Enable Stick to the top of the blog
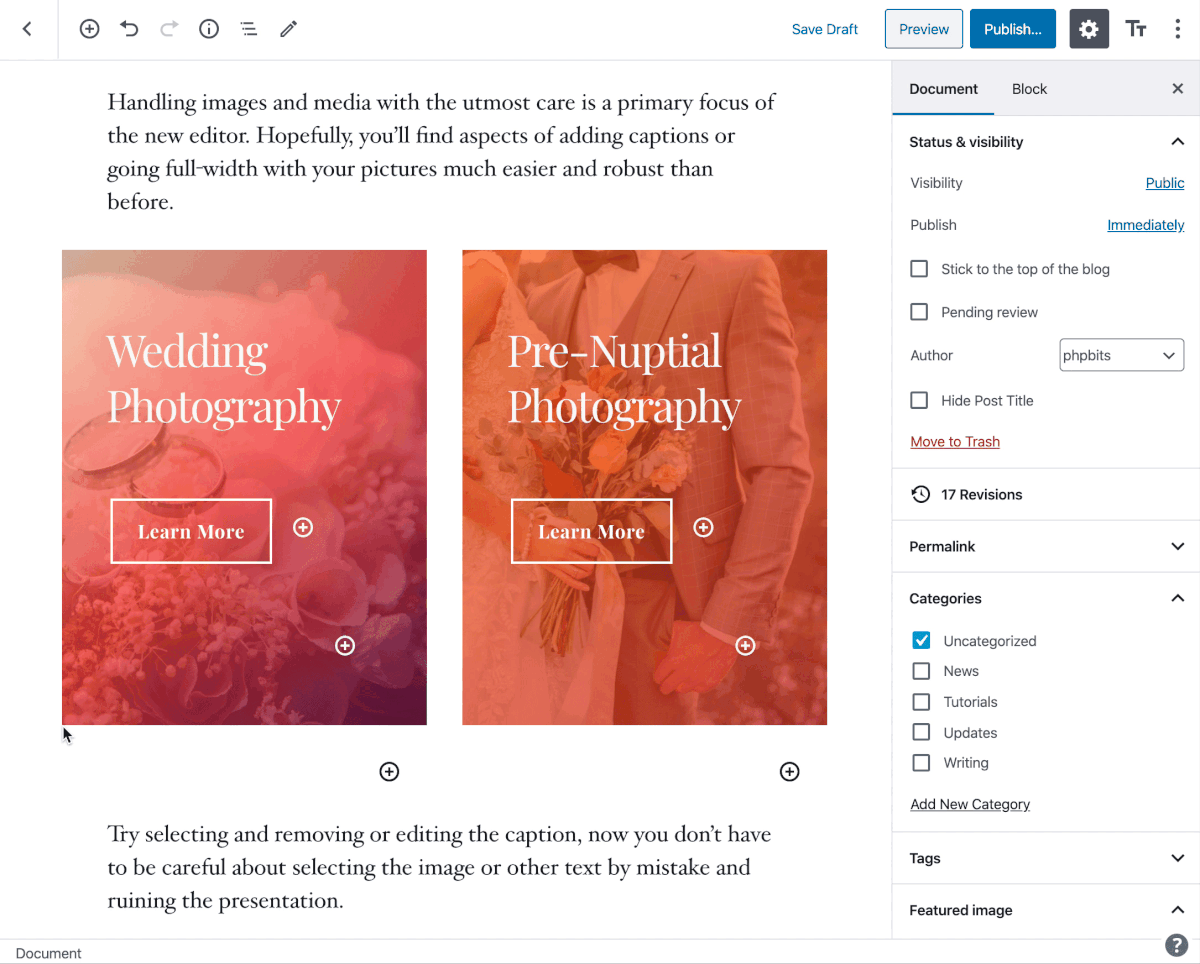This screenshot has height=964, width=1200. [x=919, y=269]
